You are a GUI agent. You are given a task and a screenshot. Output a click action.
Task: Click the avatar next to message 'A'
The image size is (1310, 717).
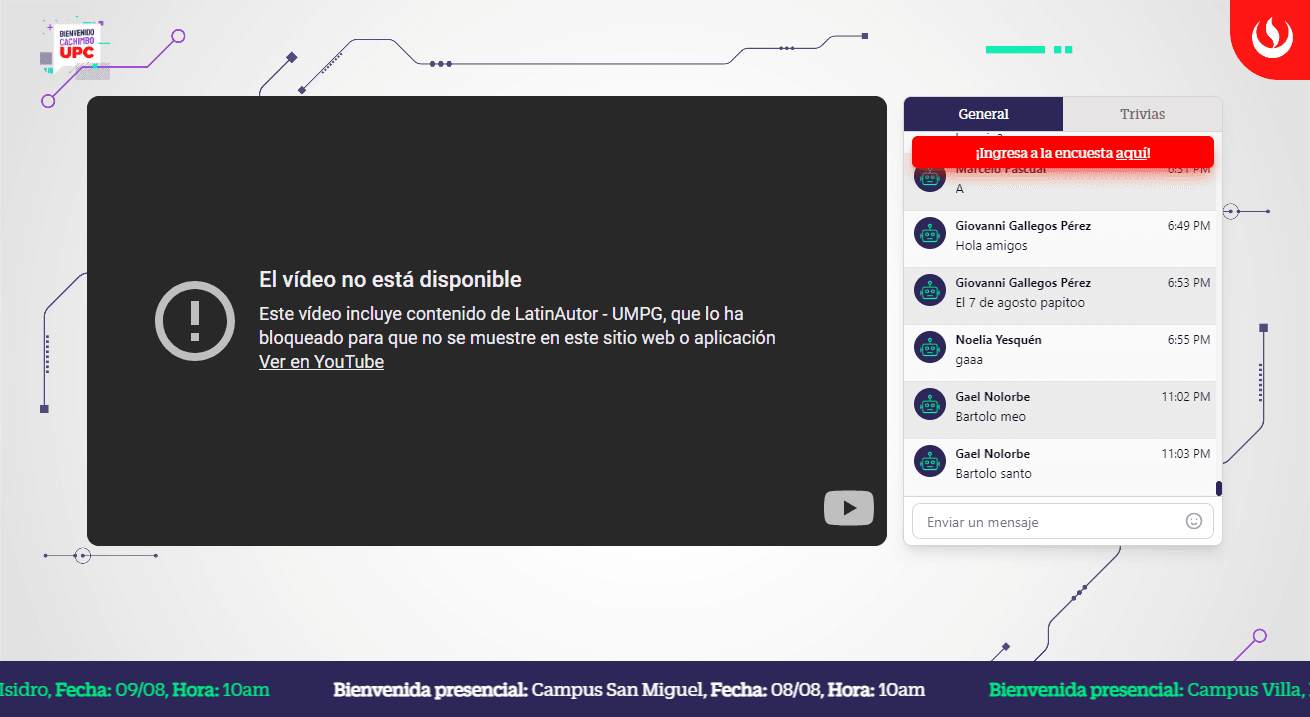(930, 177)
